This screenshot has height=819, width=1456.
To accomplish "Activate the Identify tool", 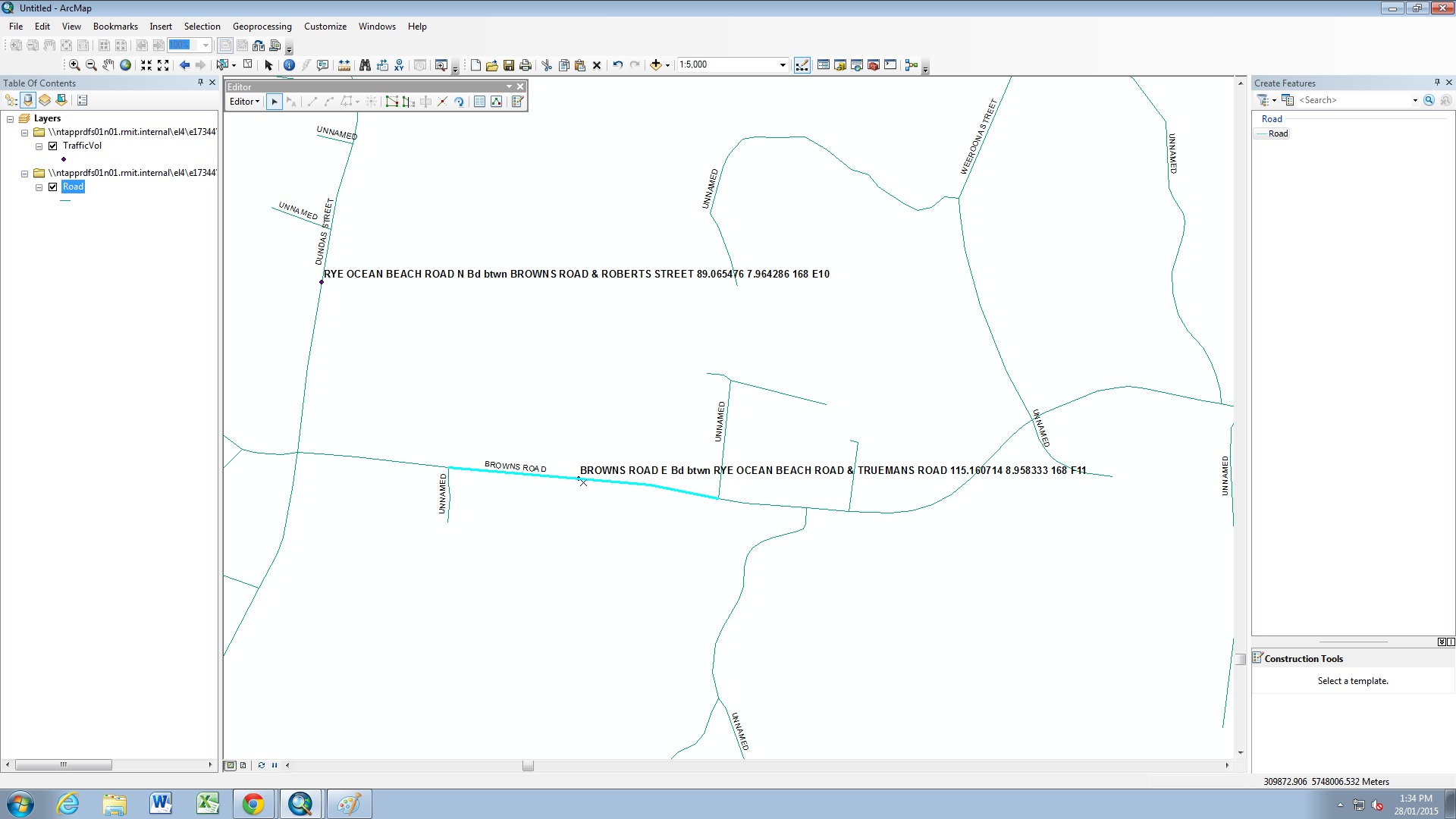I will tap(289, 65).
